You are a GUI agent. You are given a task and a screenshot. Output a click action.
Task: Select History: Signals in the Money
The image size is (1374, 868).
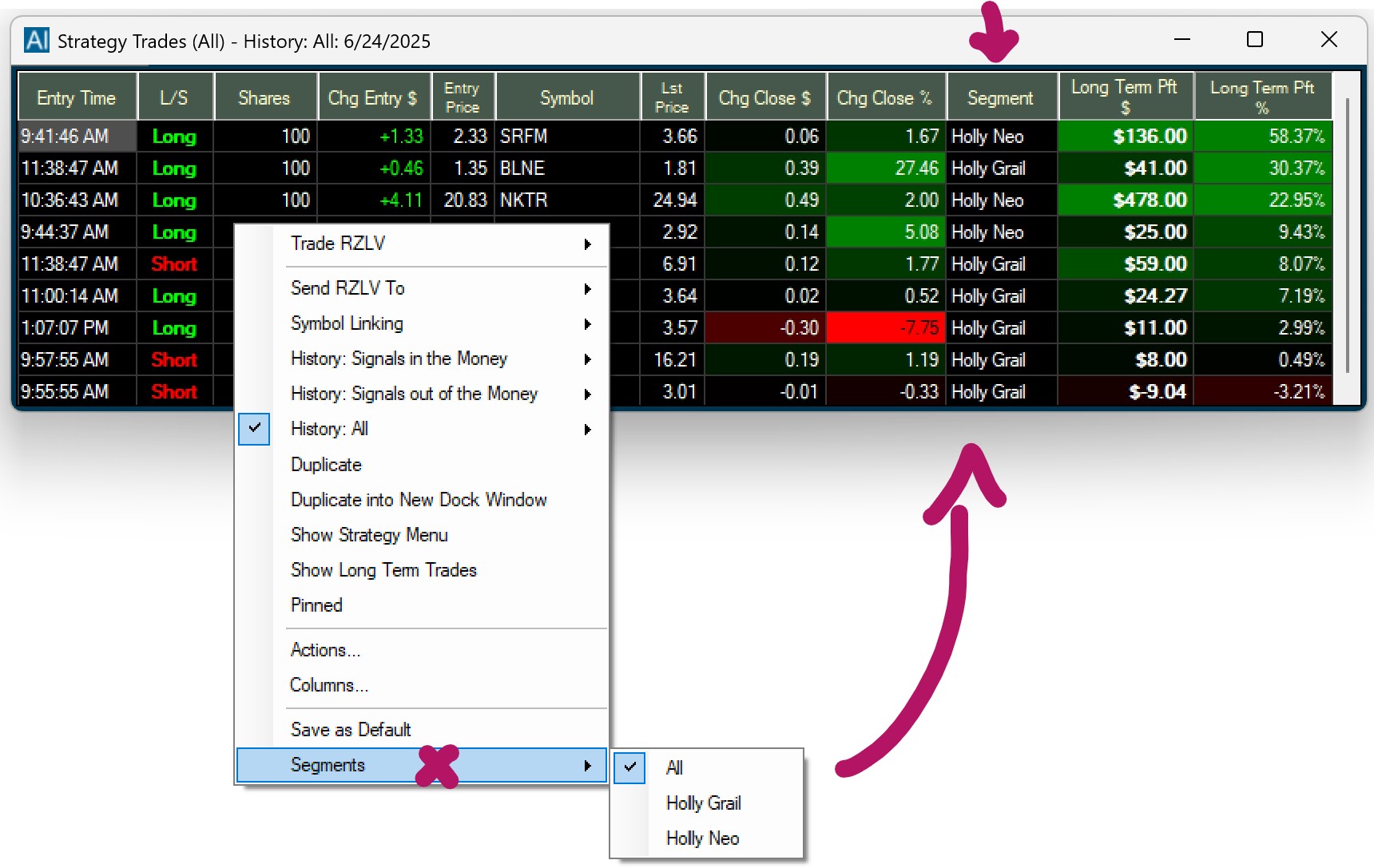point(422,359)
